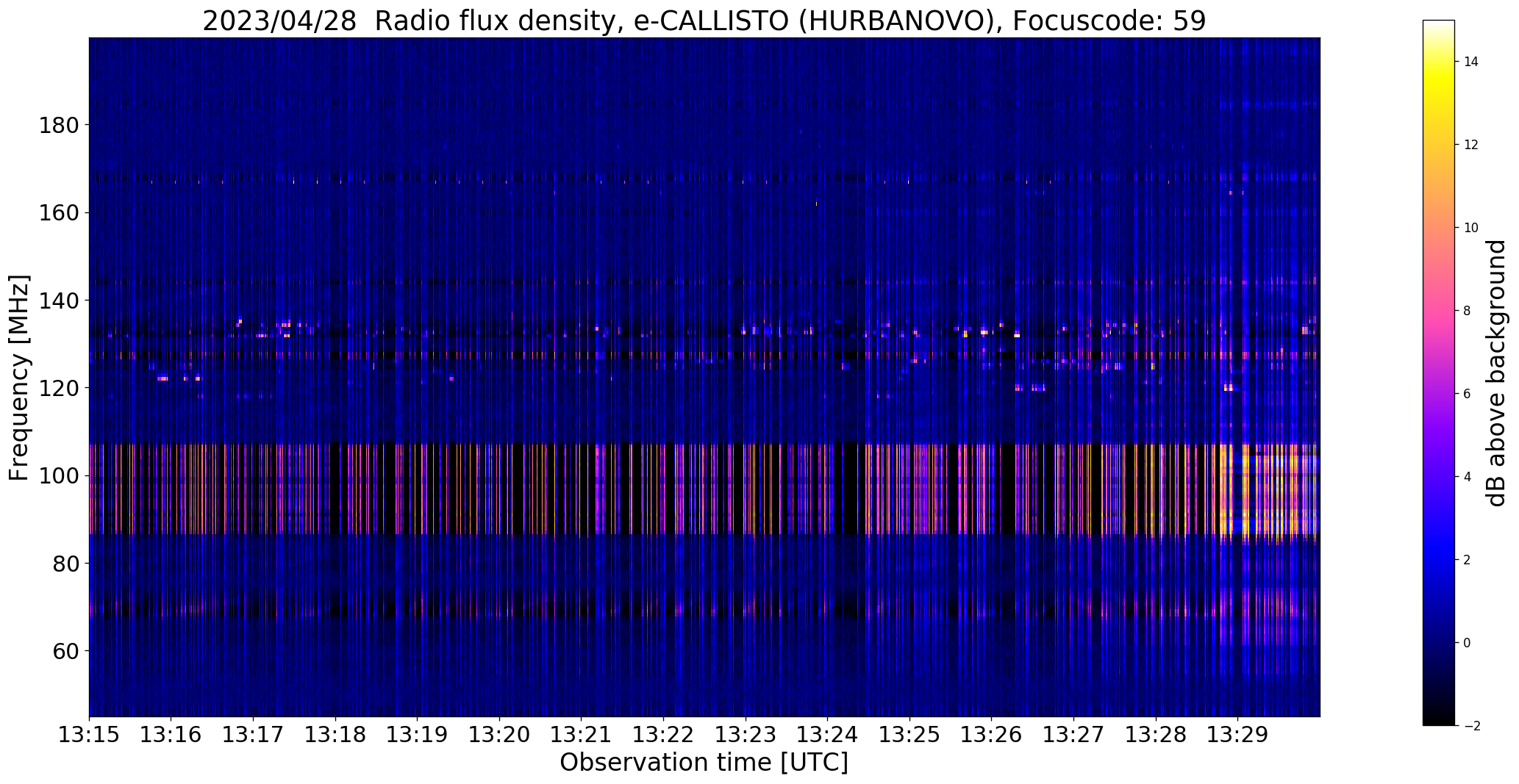Click the 180 MHz frequency tick label

[57, 126]
